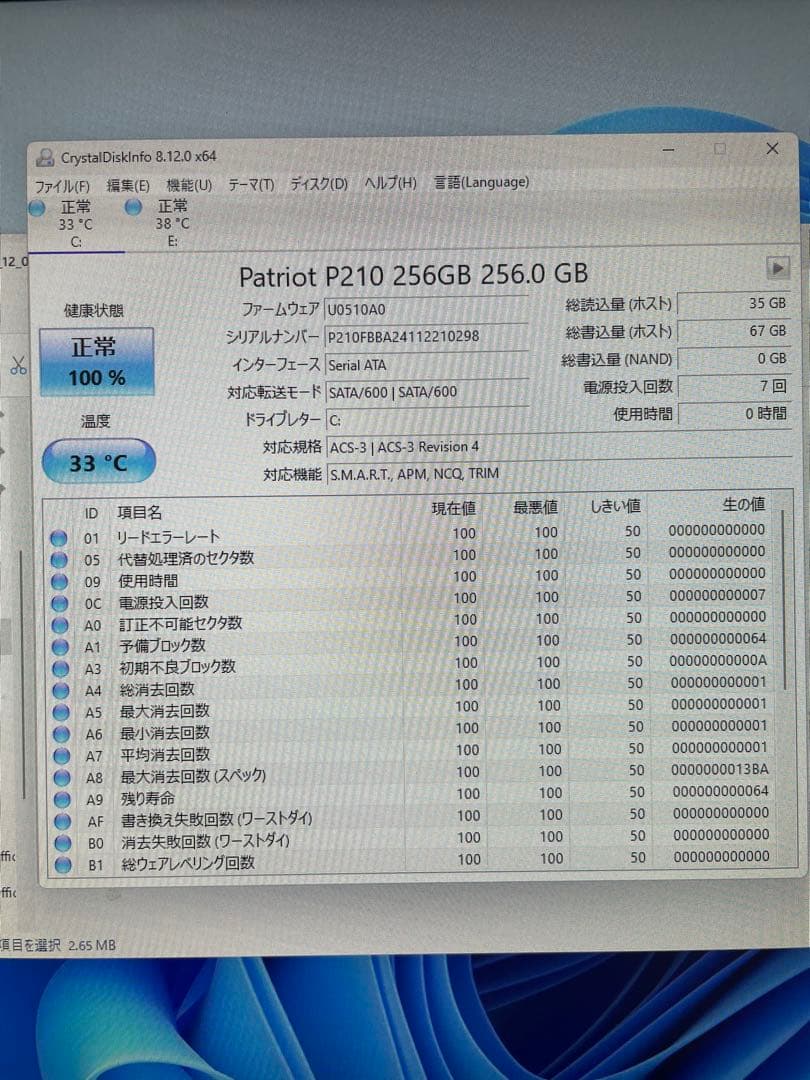
Task: Click the status dot beside 使用時間
Action: 61,579
